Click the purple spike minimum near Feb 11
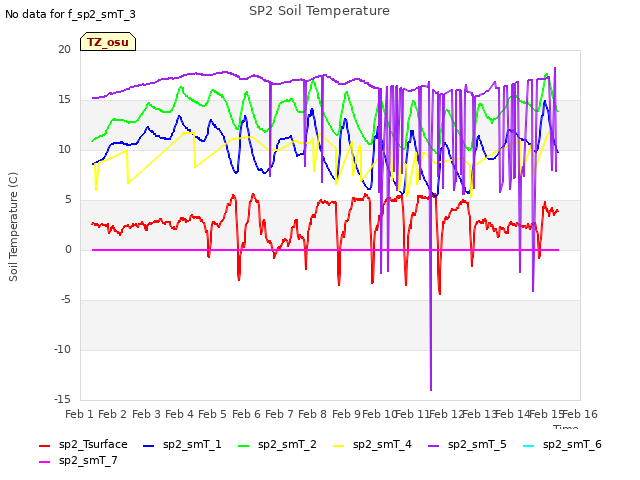This screenshot has height=480, width=640. (x=431, y=390)
